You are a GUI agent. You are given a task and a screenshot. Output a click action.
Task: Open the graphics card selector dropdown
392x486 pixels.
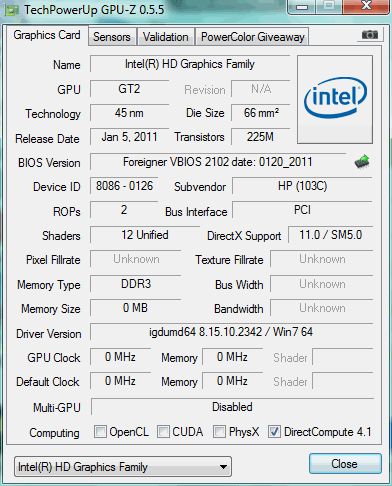tap(123, 467)
